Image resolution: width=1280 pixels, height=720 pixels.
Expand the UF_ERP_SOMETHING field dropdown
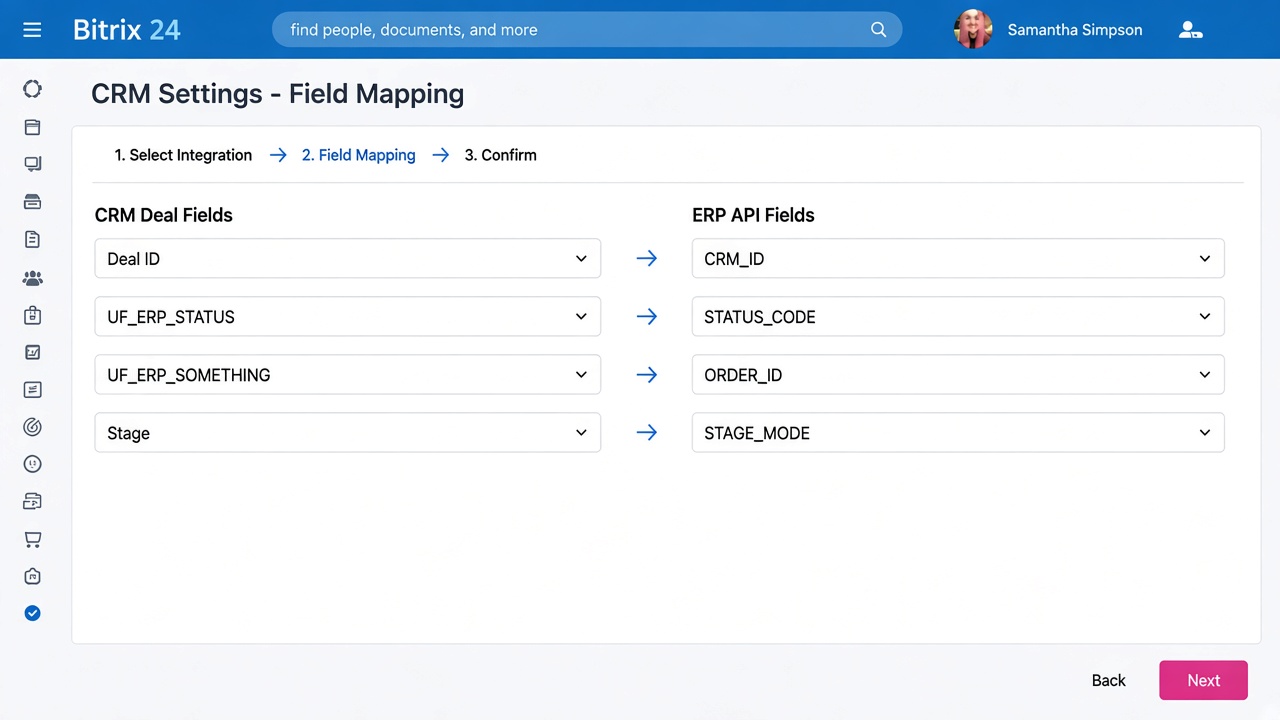(347, 375)
